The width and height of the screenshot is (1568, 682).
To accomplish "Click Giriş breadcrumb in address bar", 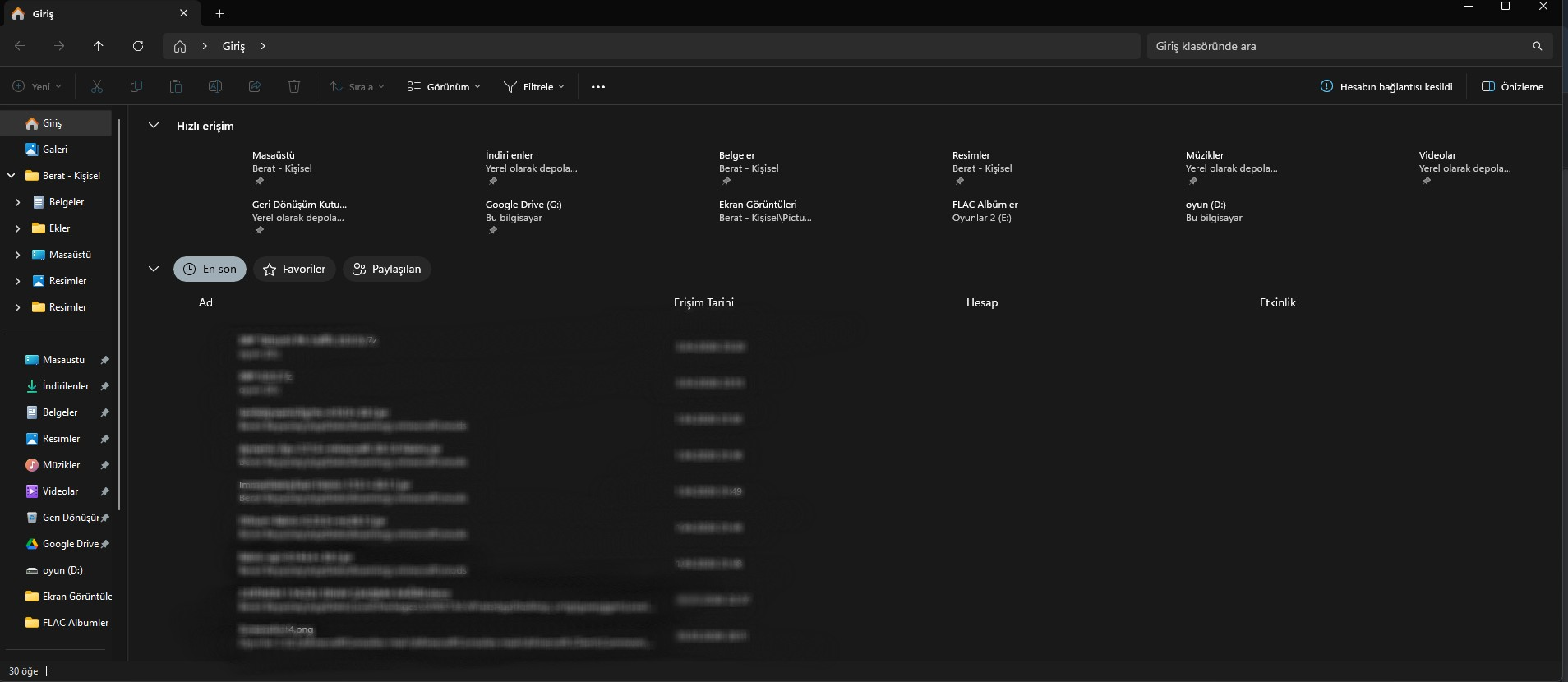I will click(x=233, y=47).
